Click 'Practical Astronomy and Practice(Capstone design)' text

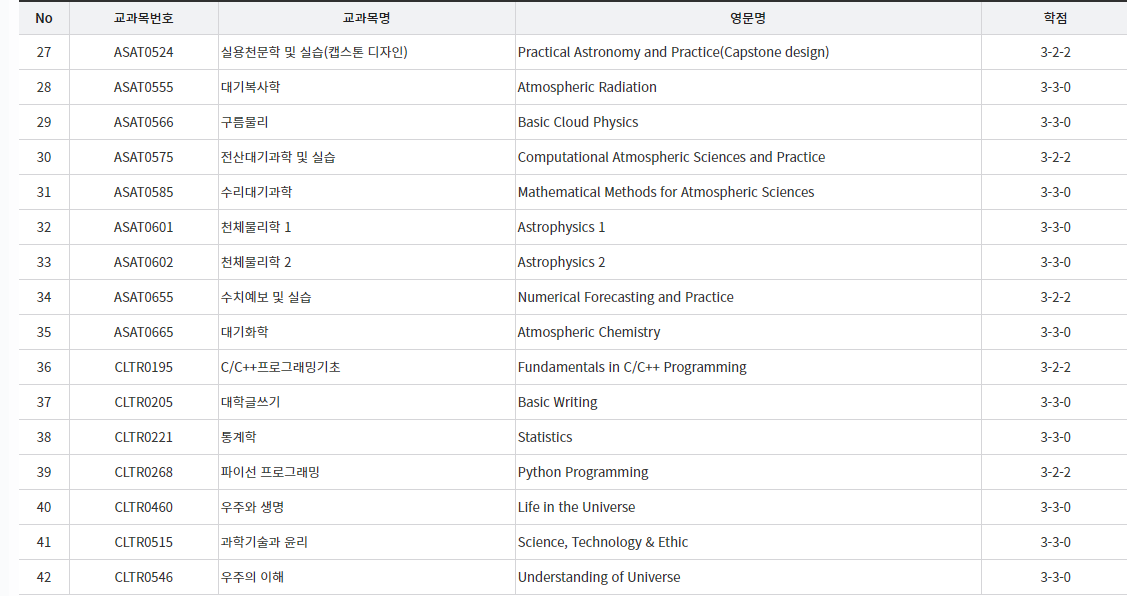[673, 52]
